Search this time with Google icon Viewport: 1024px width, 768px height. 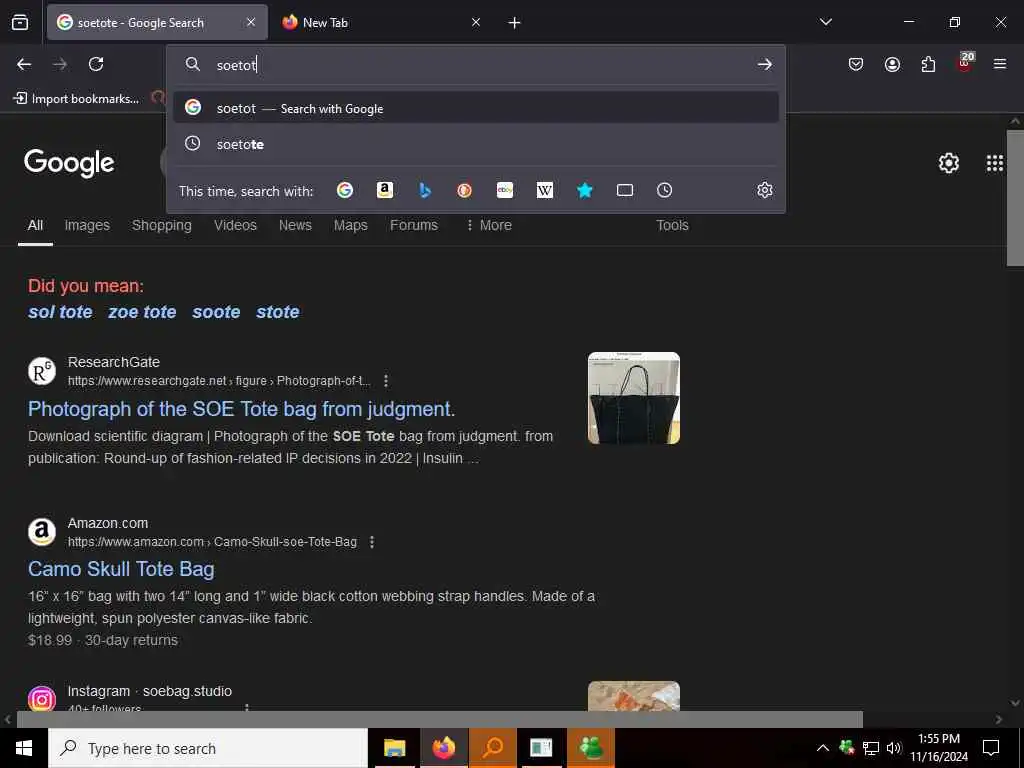[x=345, y=190]
